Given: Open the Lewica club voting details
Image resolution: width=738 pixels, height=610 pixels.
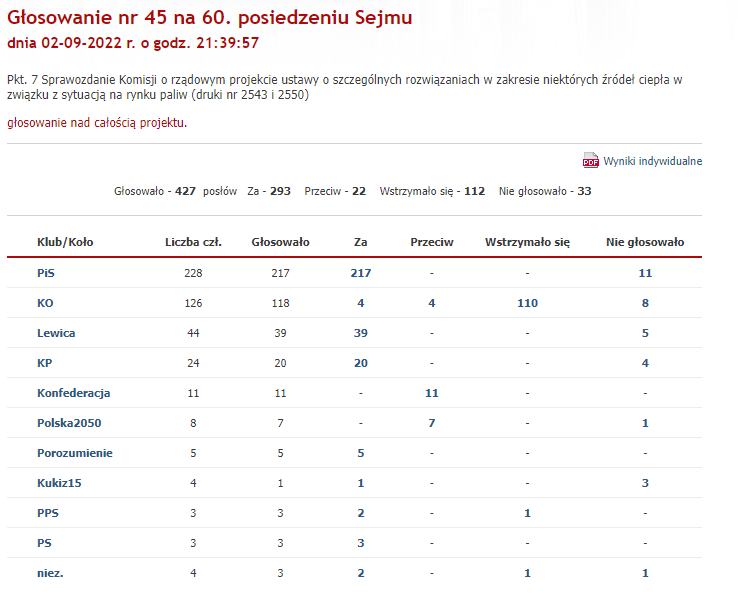Looking at the screenshot, I should click(x=56, y=333).
